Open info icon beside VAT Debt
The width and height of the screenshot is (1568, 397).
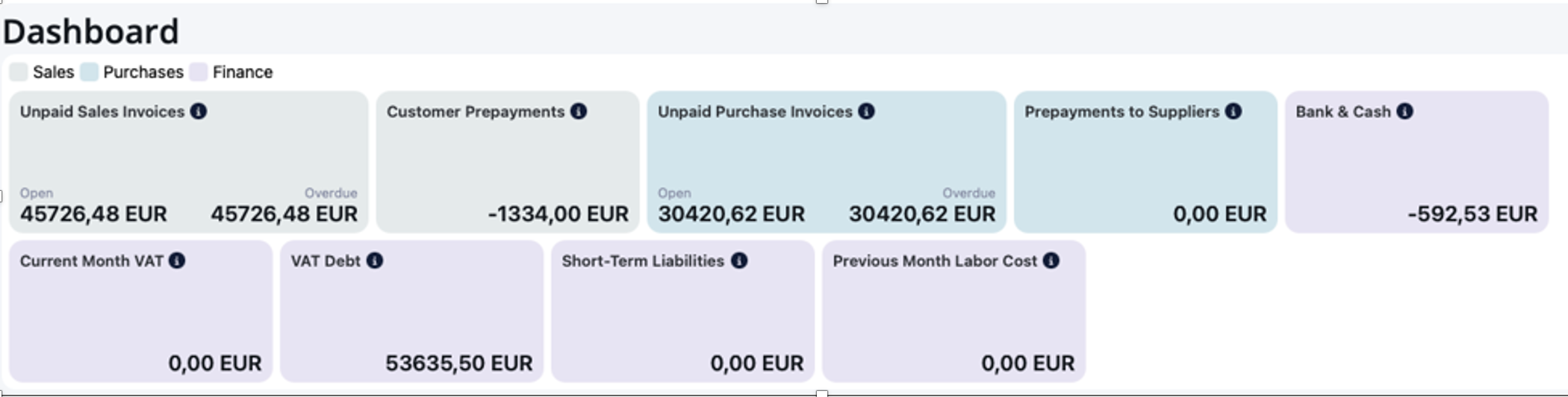click(375, 260)
